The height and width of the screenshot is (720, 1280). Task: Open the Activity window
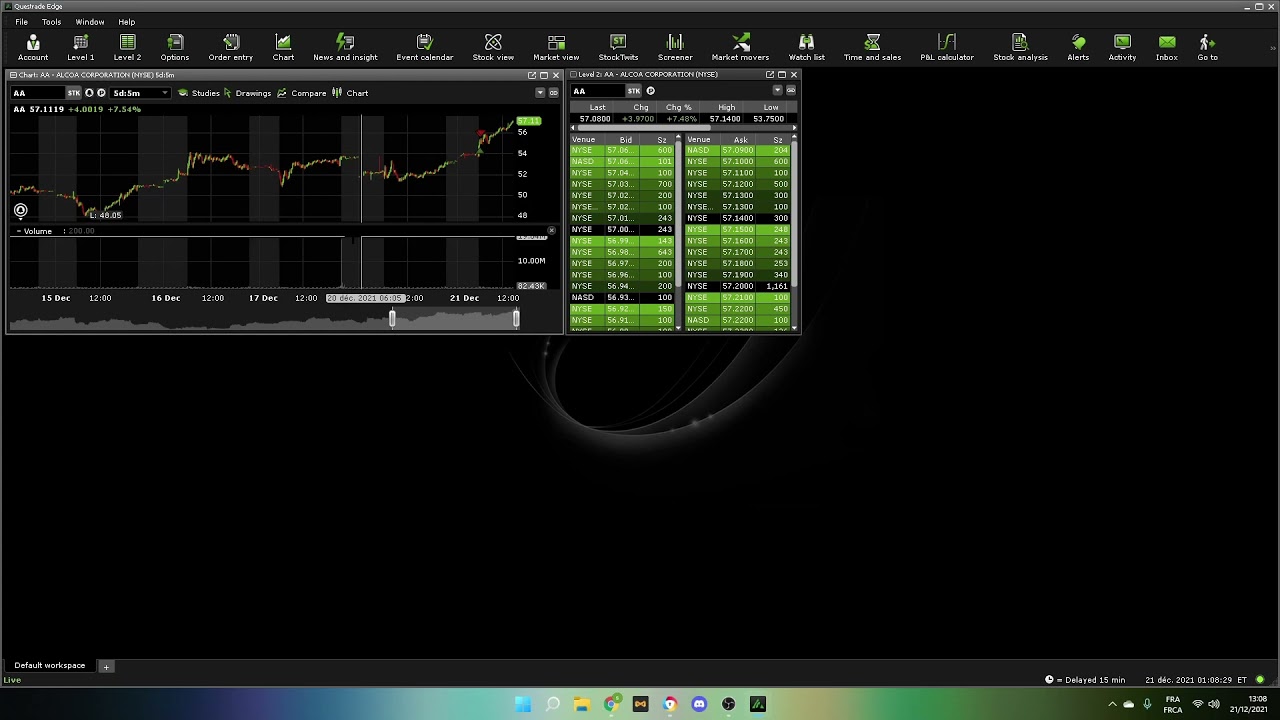tap(1122, 47)
